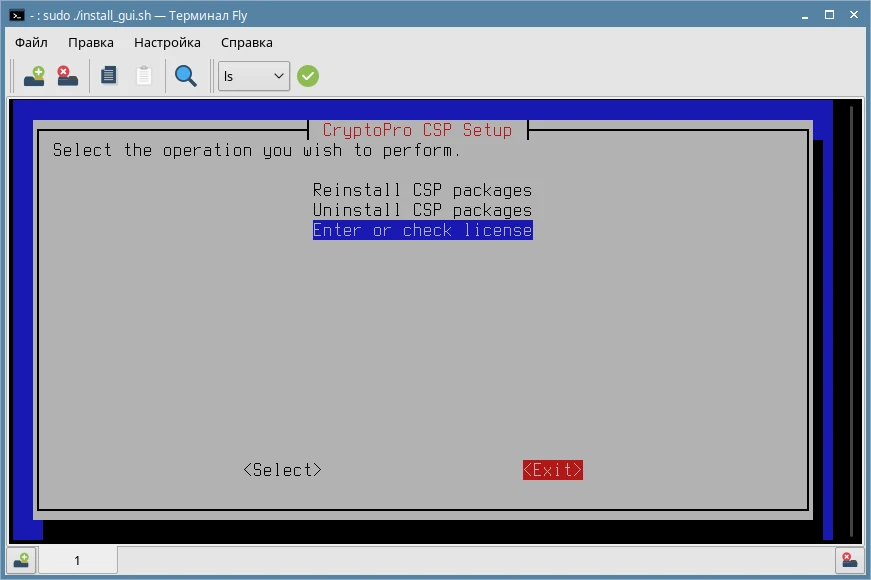Screen dimensions: 871x580
Task: Select 'Enter or check license' option
Action: pyautogui.click(x=423, y=230)
